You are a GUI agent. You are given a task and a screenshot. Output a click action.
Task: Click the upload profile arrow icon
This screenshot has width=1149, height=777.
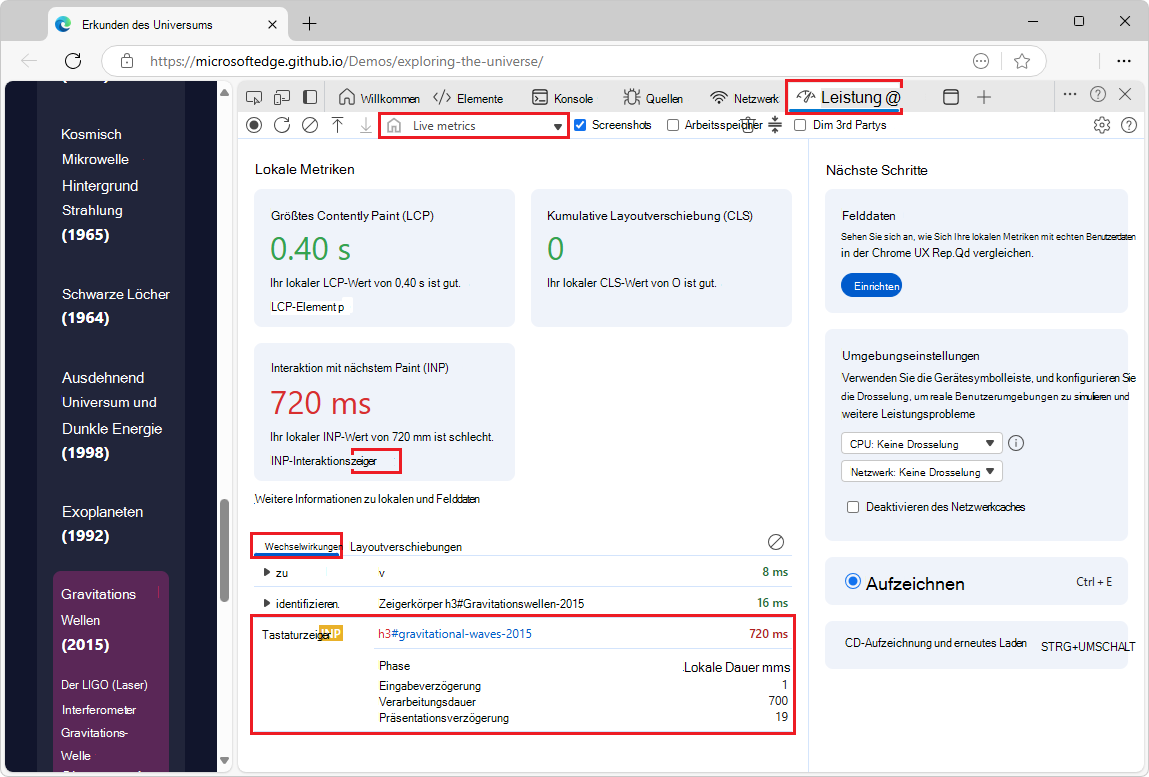pos(338,125)
